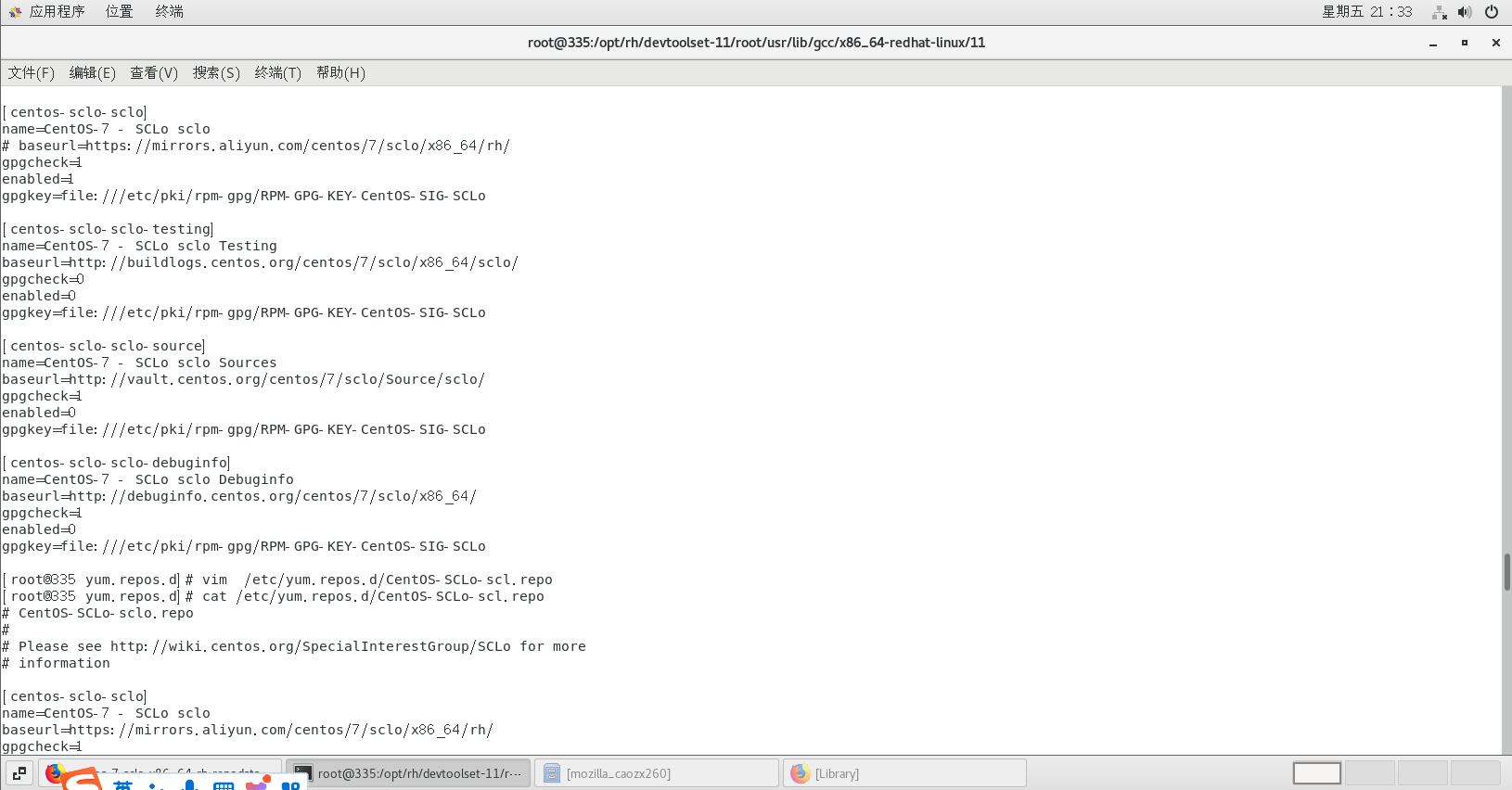The width and height of the screenshot is (1512, 790).
Task: Click the '# CentOS-SCLo-sclo.repo' comment line
Action: click(x=97, y=613)
